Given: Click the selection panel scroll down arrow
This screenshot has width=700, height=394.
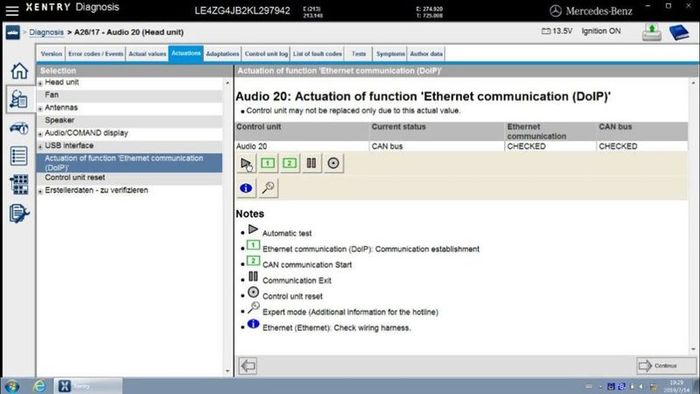Looking at the screenshot, I should (x=227, y=371).
